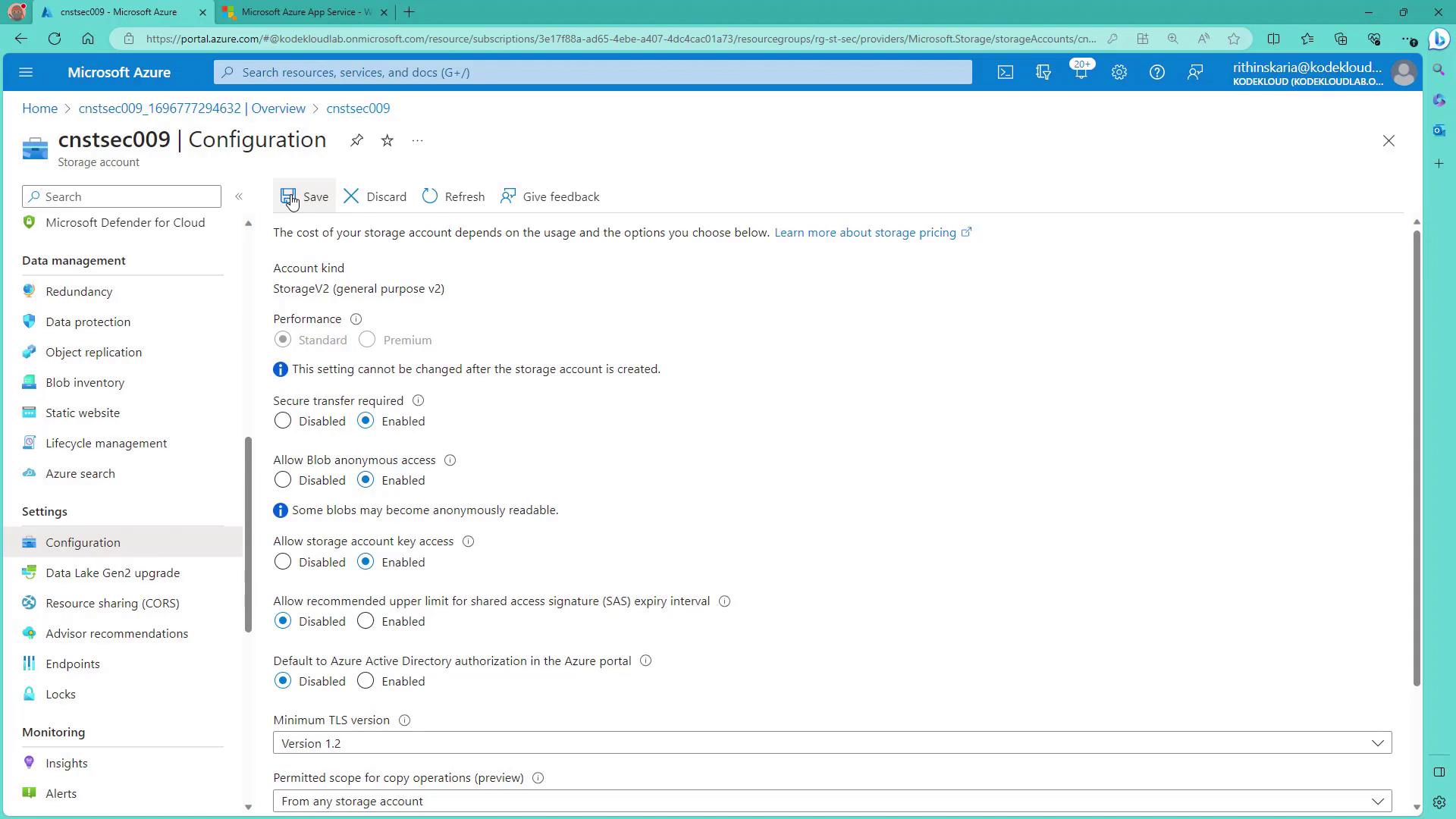This screenshot has height=819, width=1456.
Task: Mark cnstsec009 as favorite with star
Action: [388, 140]
